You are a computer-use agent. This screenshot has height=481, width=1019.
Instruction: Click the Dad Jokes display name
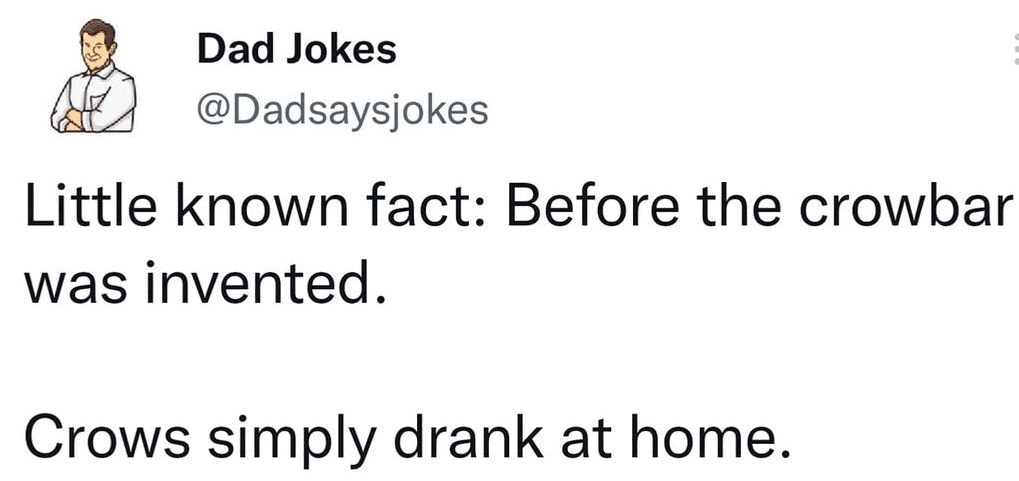pyautogui.click(x=296, y=49)
